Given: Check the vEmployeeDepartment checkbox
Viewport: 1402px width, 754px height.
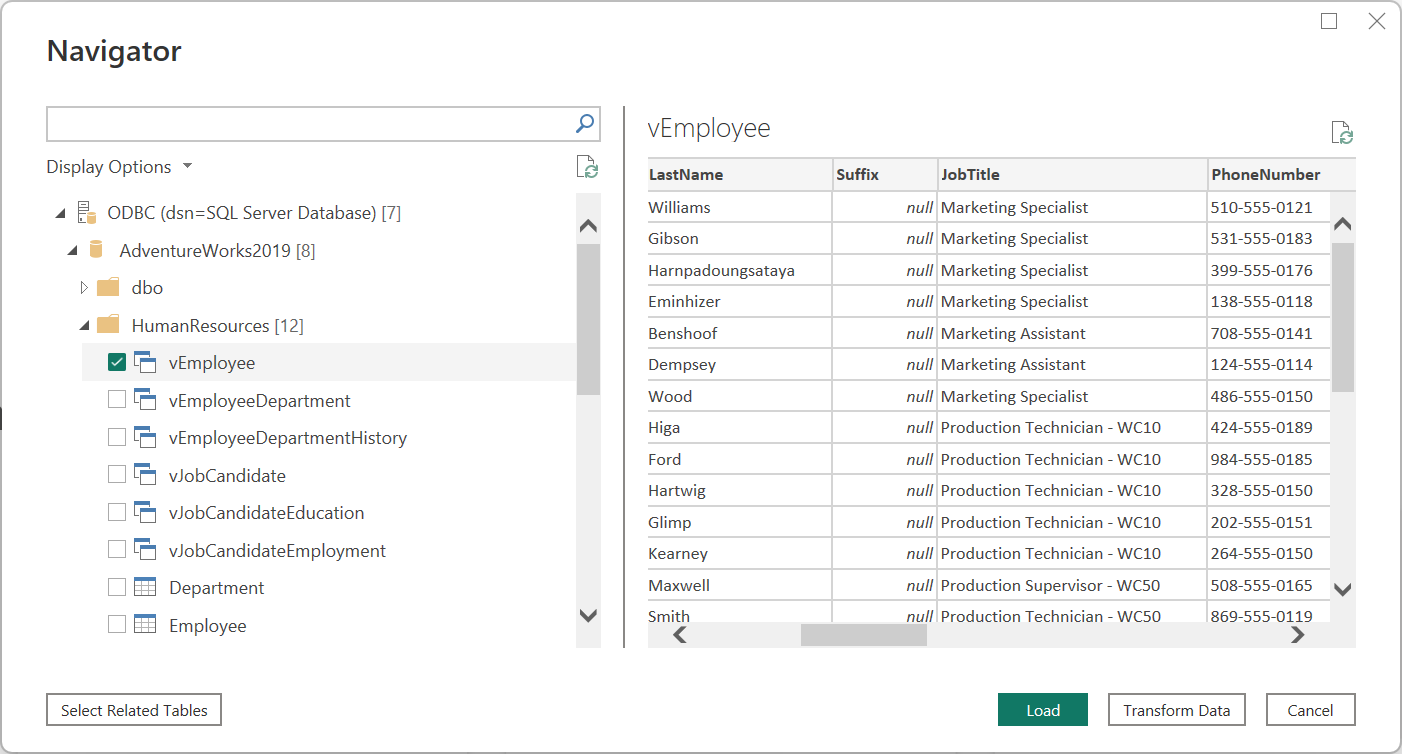Looking at the screenshot, I should pos(117,400).
